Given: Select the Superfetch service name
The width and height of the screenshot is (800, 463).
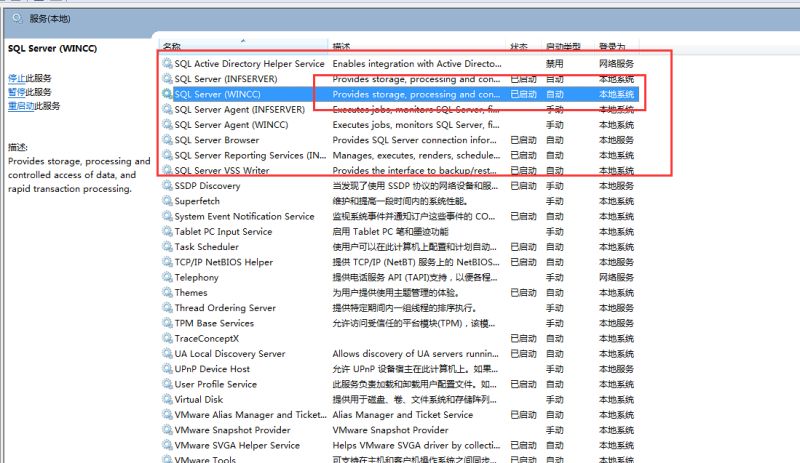Looking at the screenshot, I should 197,201.
